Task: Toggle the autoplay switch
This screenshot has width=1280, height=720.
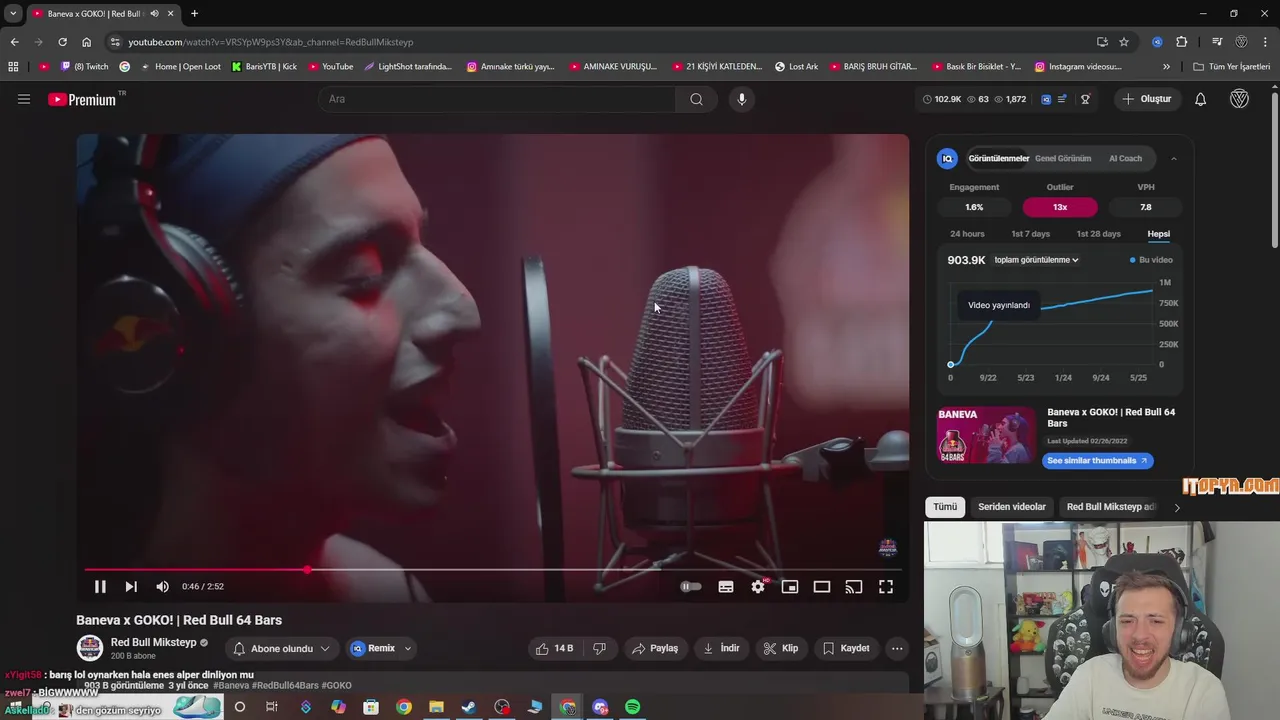Action: click(691, 587)
